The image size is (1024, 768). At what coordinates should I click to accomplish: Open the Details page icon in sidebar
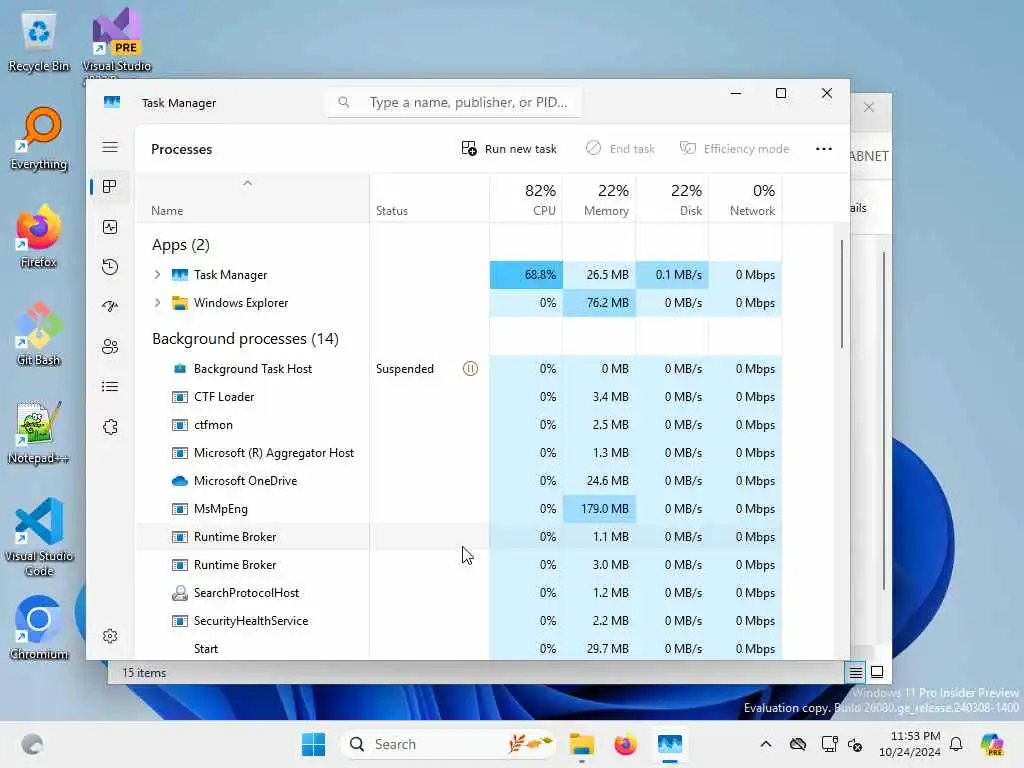click(x=110, y=387)
